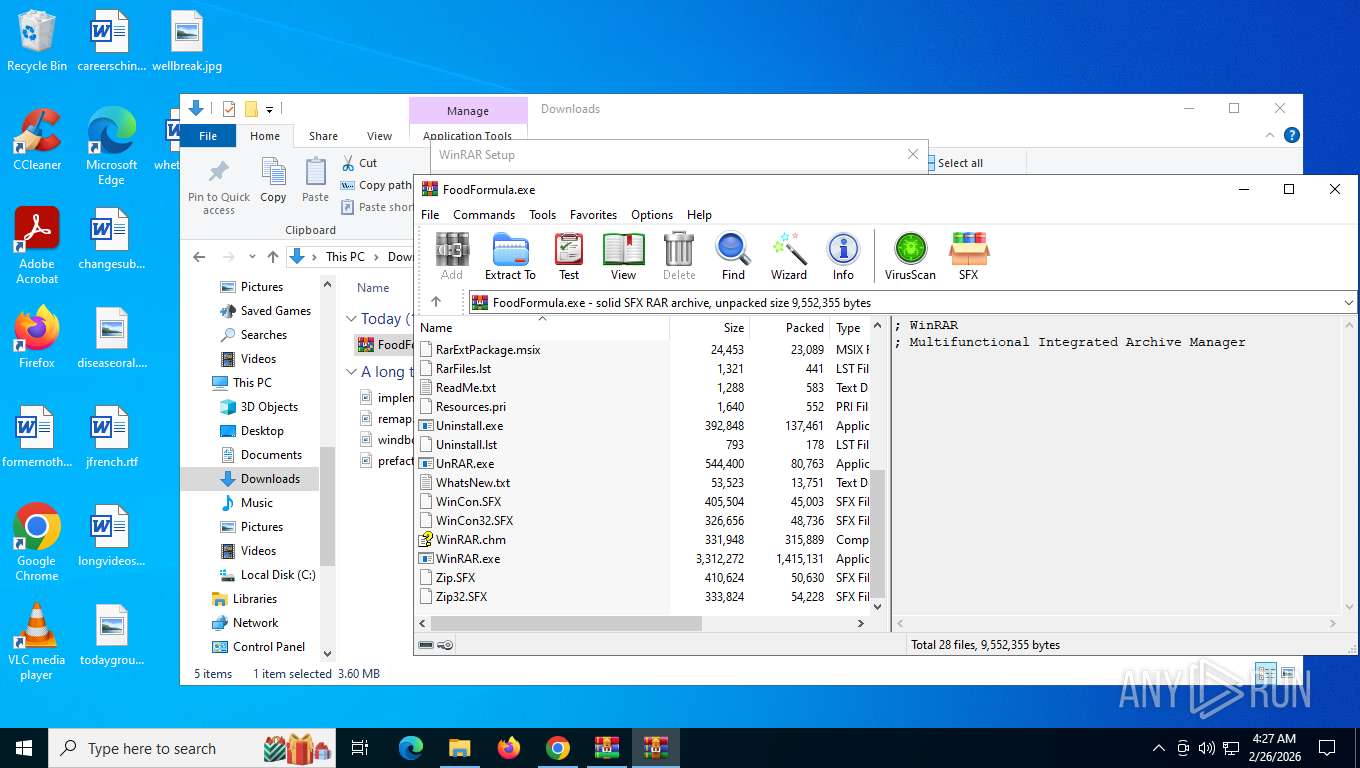Go up one folder level in WinRAR
This screenshot has width=1360, height=768.
[x=436, y=302]
